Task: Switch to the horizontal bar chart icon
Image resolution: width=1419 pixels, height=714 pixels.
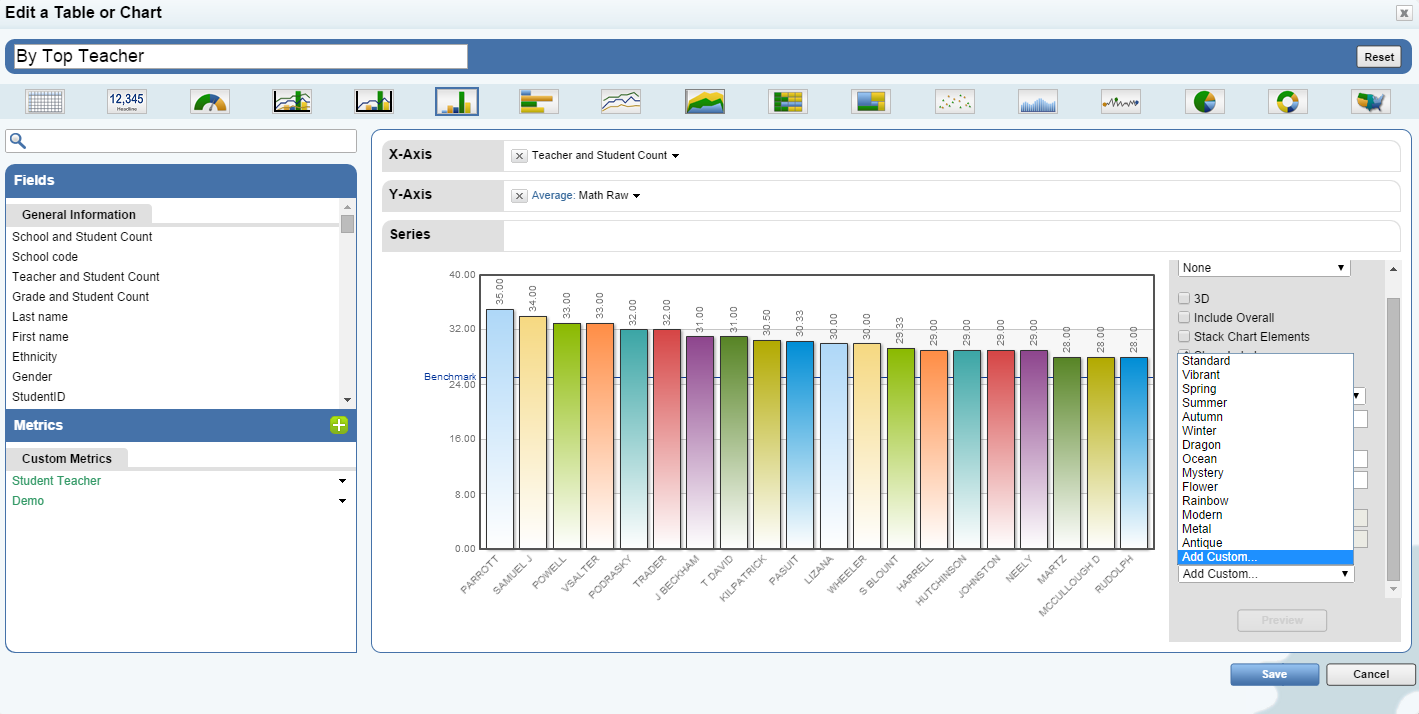Action: pos(539,101)
